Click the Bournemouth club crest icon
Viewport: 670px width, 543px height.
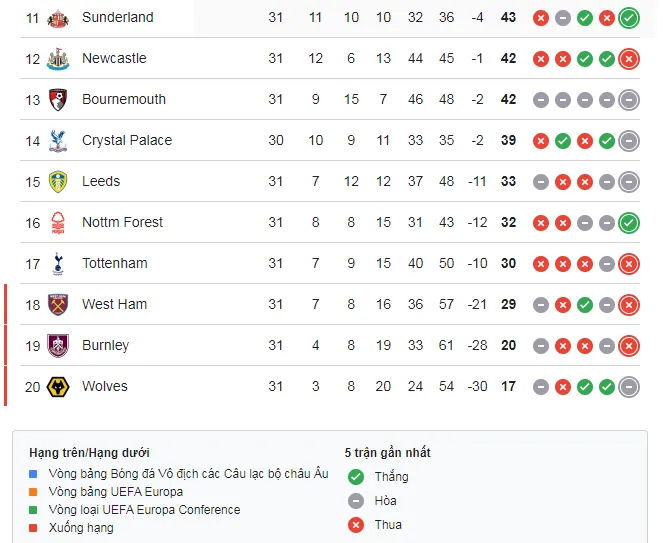58,99
